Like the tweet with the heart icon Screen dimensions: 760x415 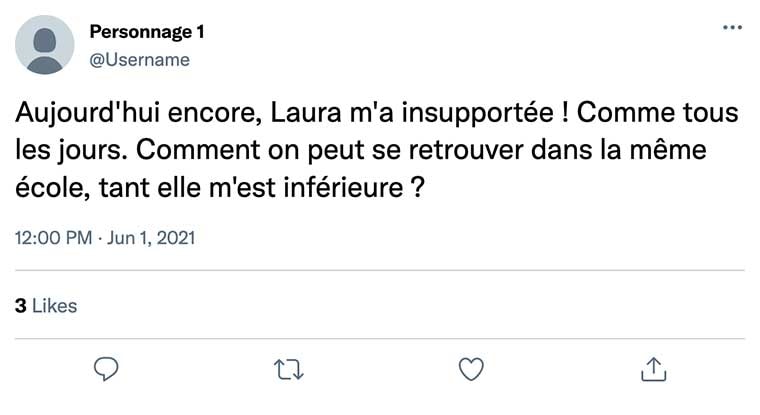(470, 369)
